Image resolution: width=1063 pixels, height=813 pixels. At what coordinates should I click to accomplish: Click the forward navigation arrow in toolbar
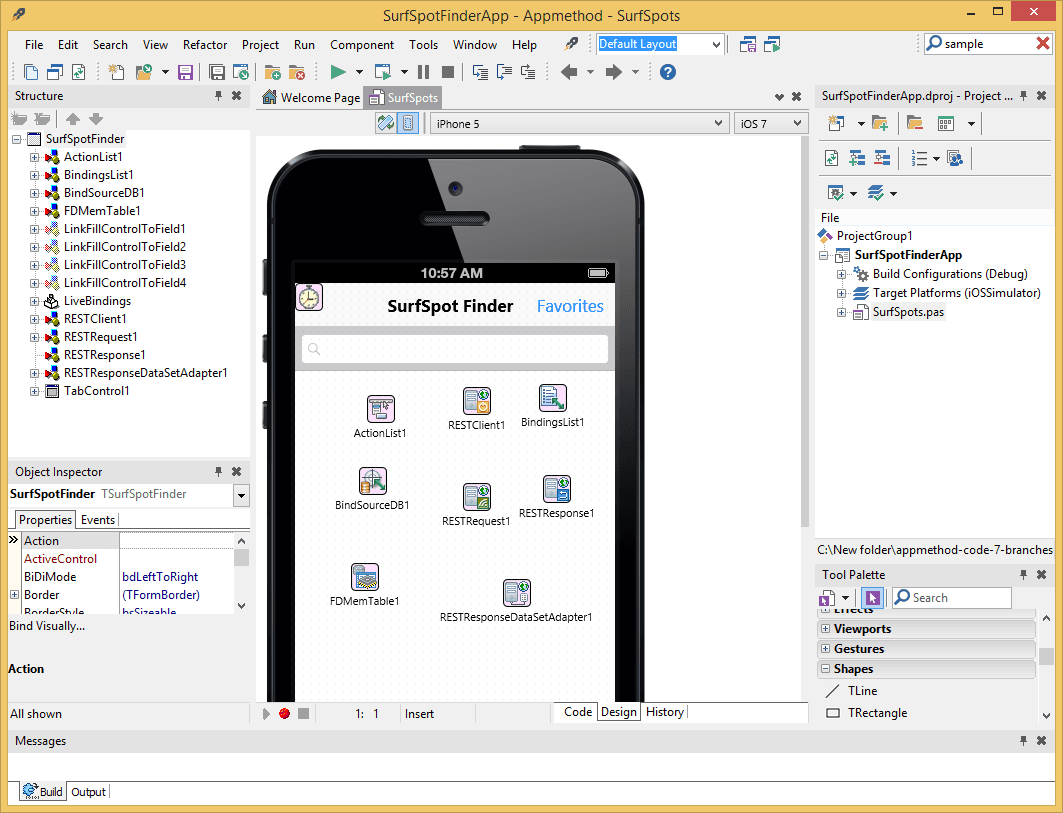pyautogui.click(x=614, y=72)
